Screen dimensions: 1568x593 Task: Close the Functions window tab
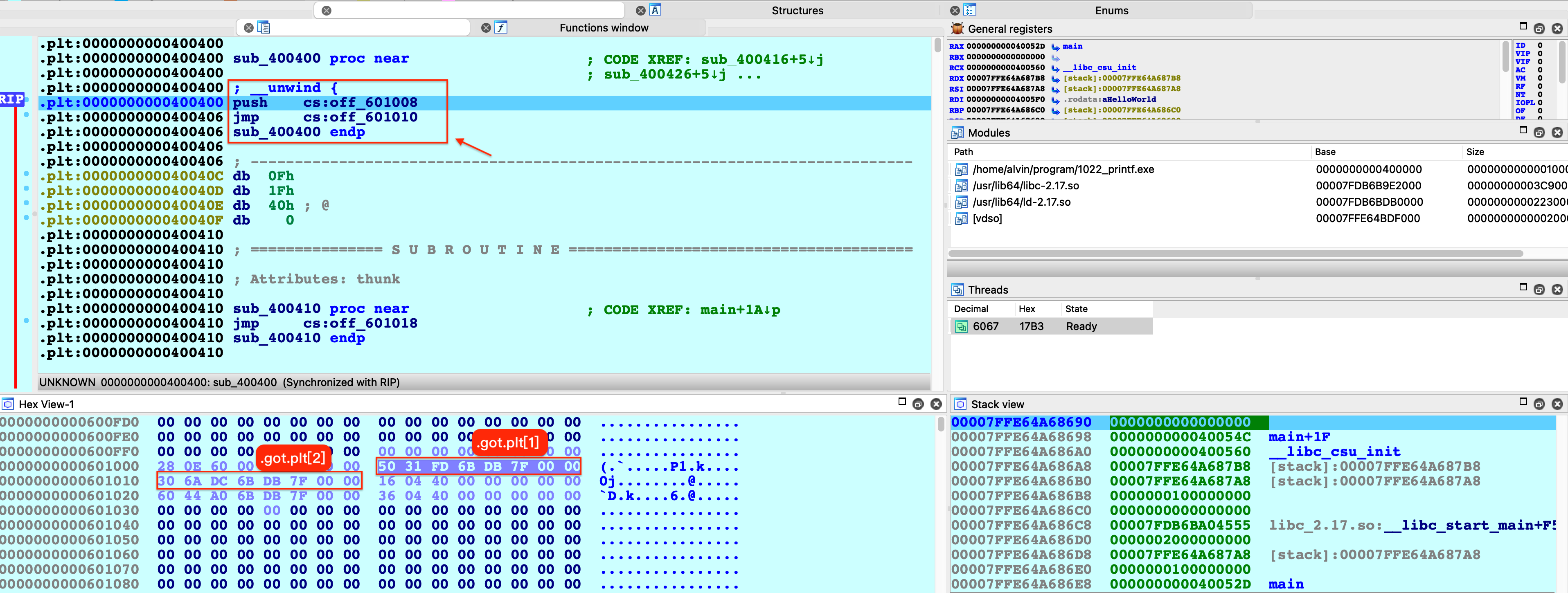486,28
